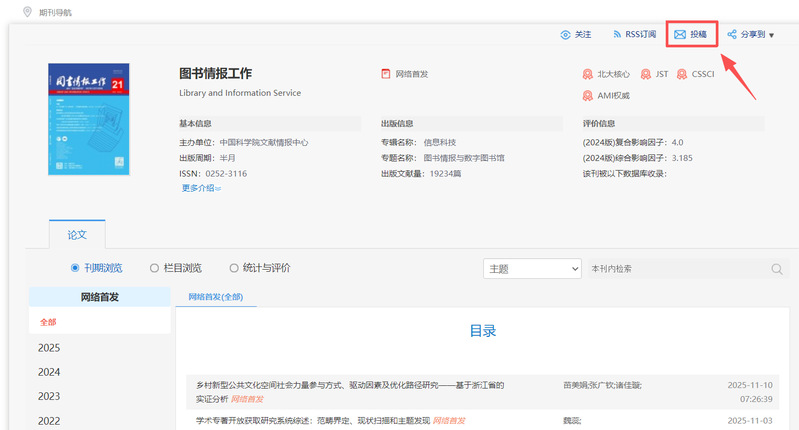Select the 刊期浏览 radio button
The width and height of the screenshot is (799, 430).
(x=75, y=268)
